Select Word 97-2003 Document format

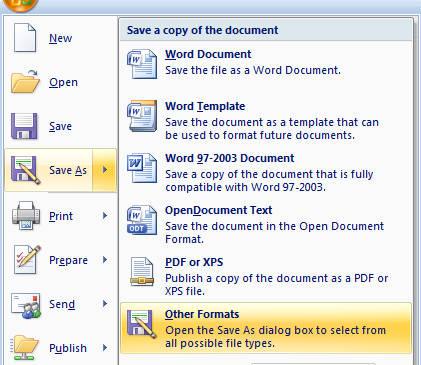click(266, 173)
